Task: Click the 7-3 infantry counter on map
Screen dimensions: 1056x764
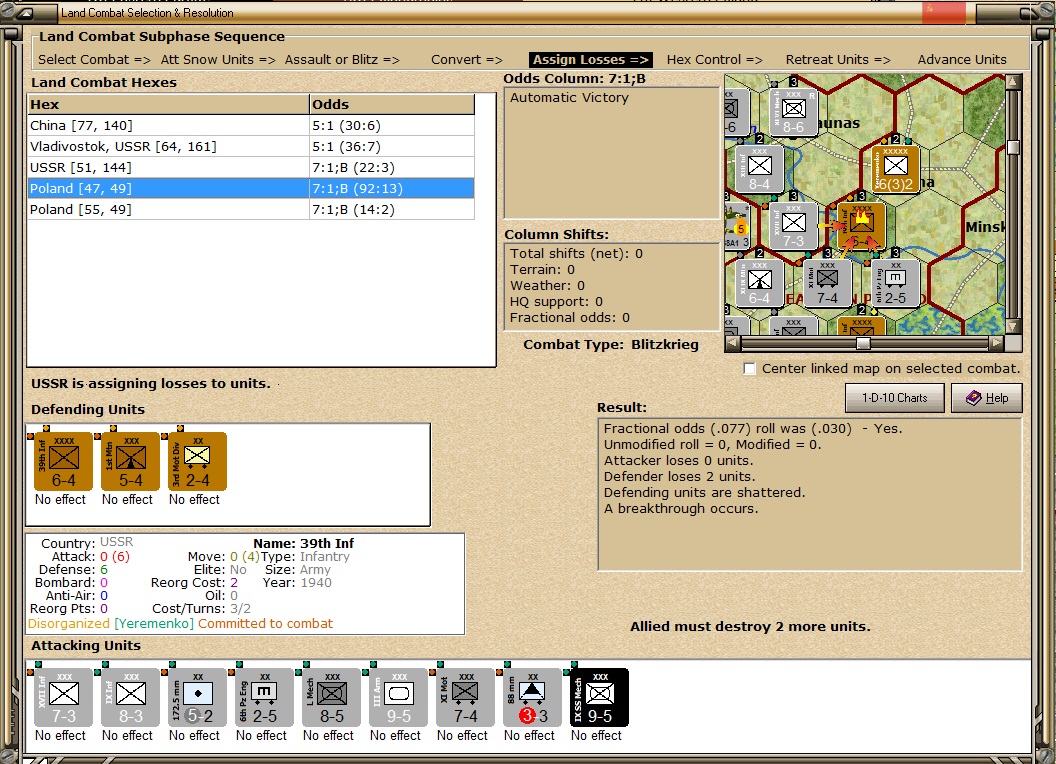Action: pos(793,226)
